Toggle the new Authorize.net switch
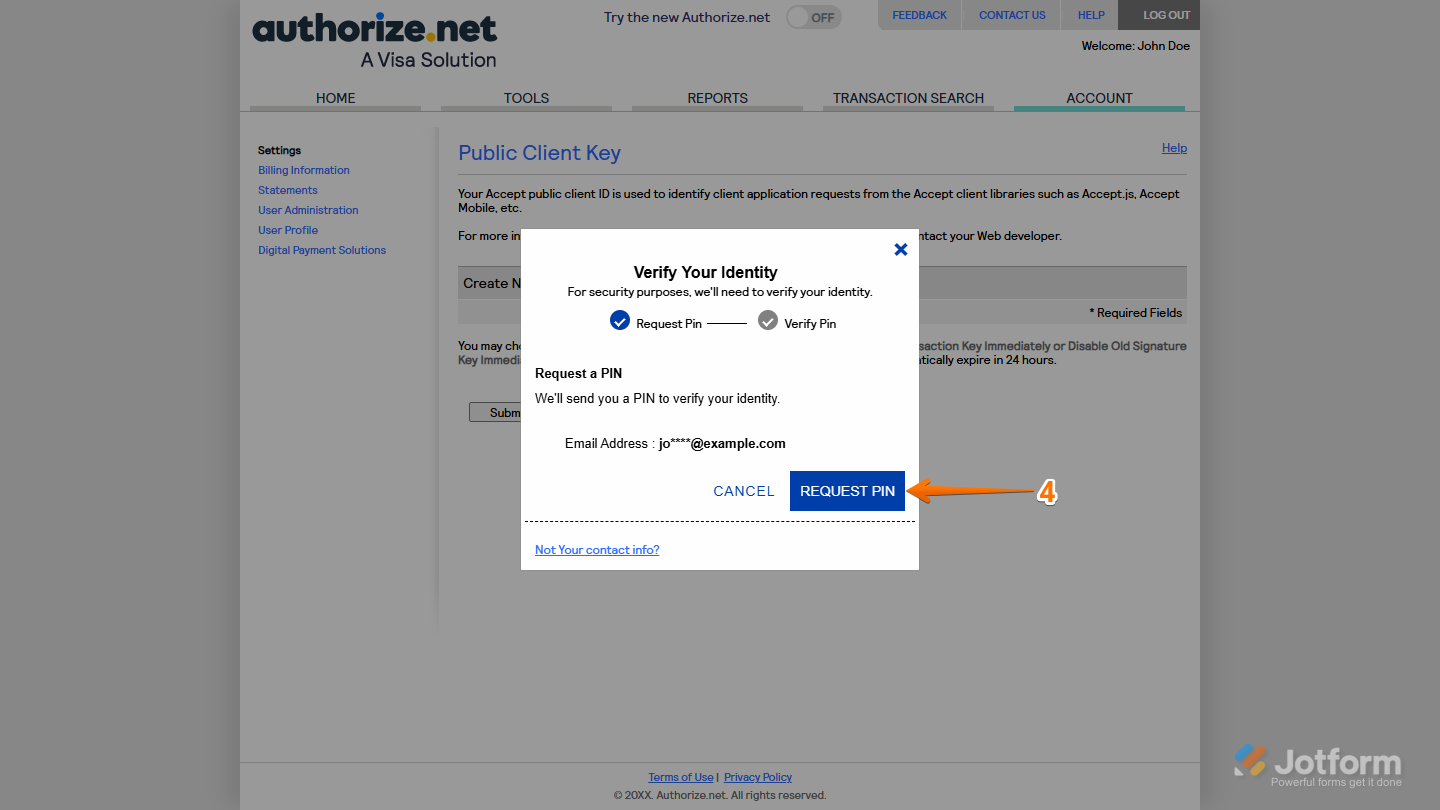The height and width of the screenshot is (810, 1440). point(812,17)
